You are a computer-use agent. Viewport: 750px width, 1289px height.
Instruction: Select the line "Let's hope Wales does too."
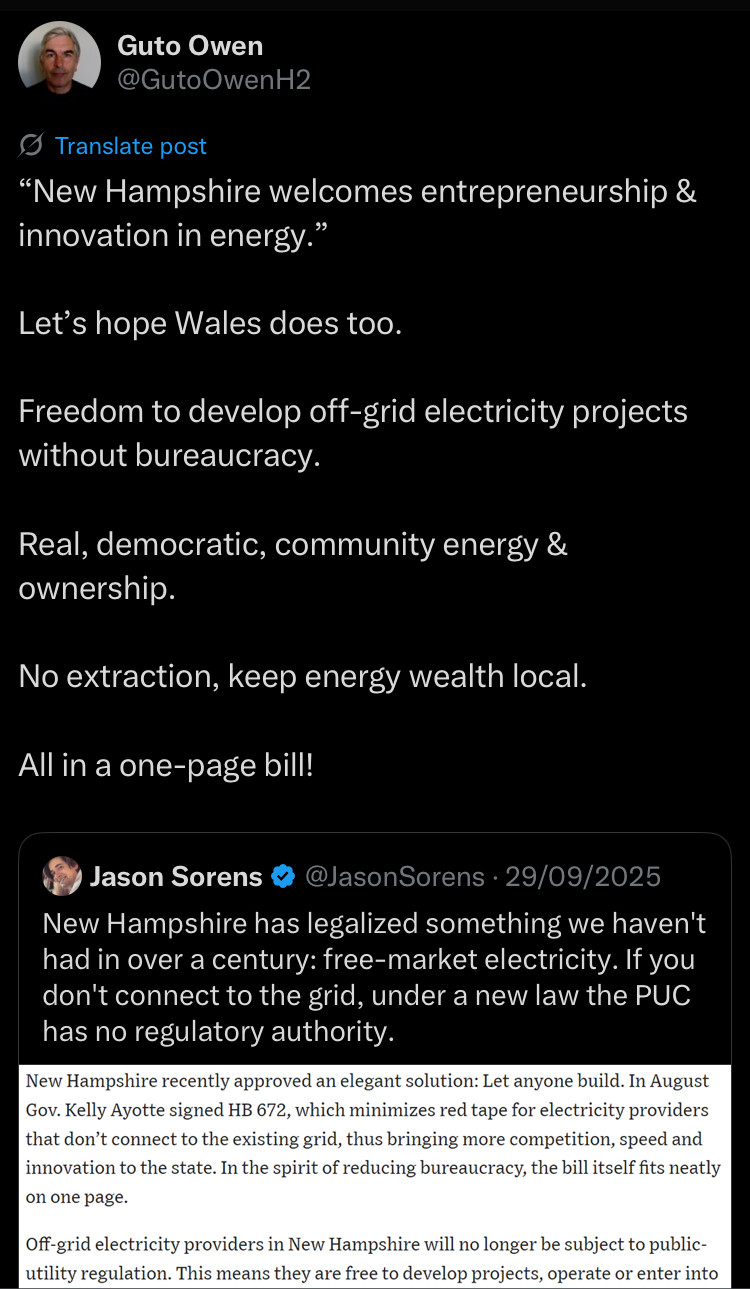(210, 323)
